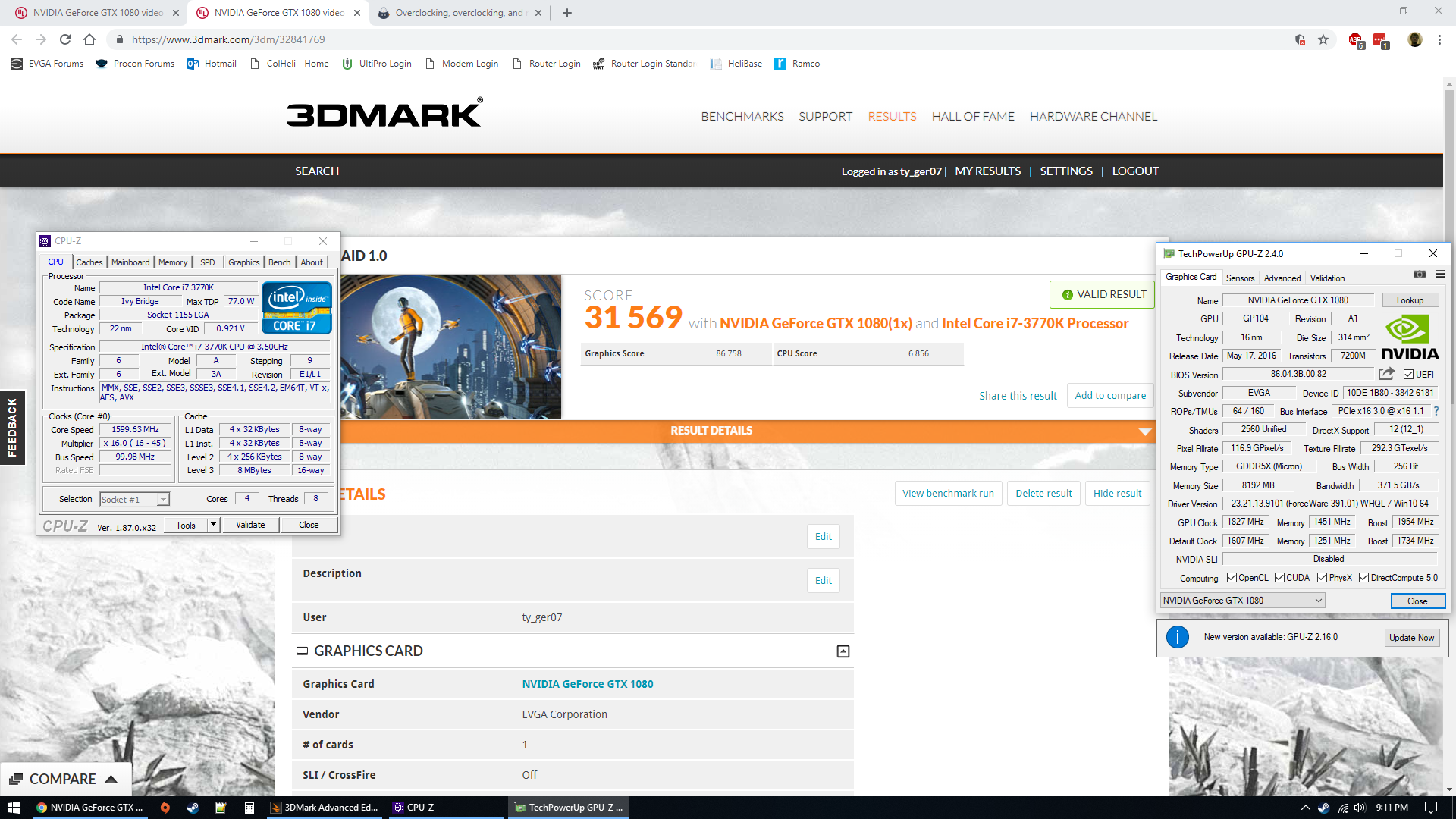
Task: Click first red extension icon in toolbar
Action: (x=1355, y=40)
